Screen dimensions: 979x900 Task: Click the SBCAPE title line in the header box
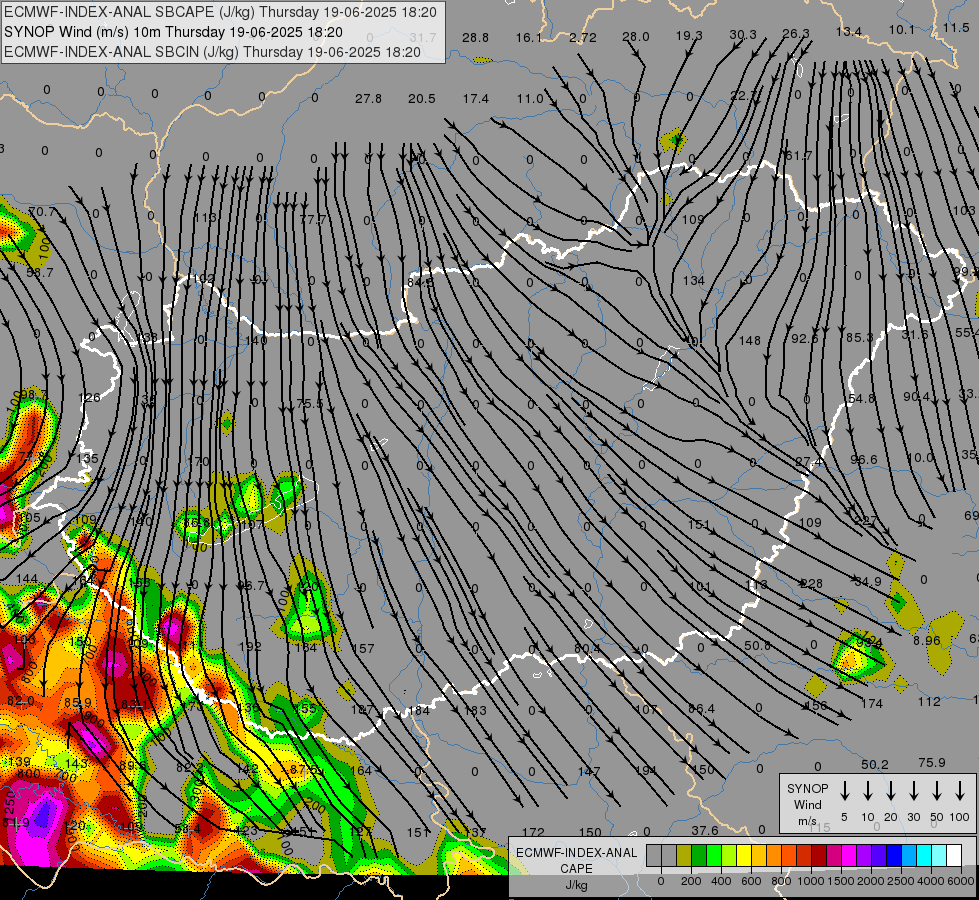[220, 12]
